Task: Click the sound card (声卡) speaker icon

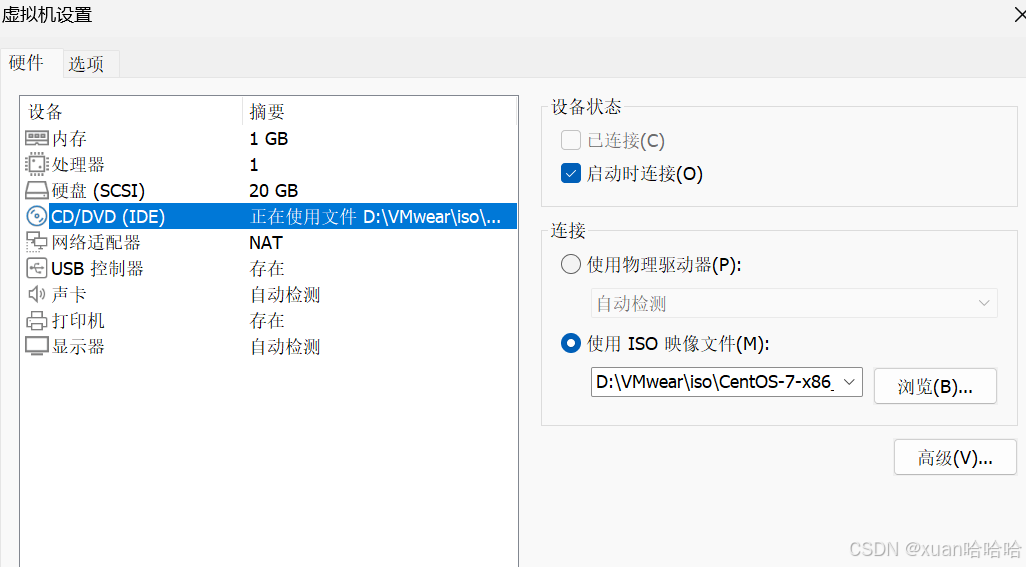Action: tap(37, 294)
